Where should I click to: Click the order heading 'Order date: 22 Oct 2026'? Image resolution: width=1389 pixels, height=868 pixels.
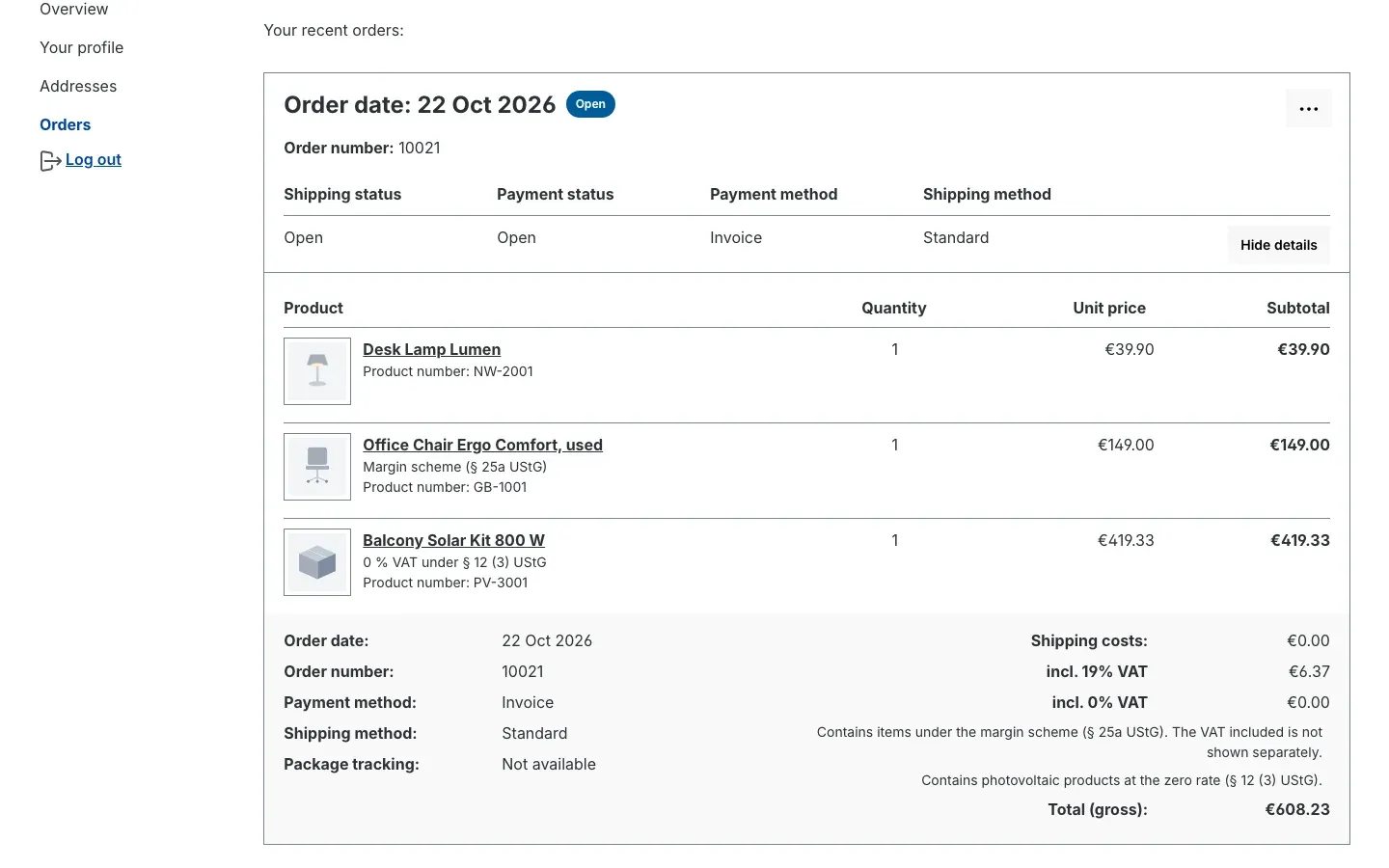pos(420,105)
